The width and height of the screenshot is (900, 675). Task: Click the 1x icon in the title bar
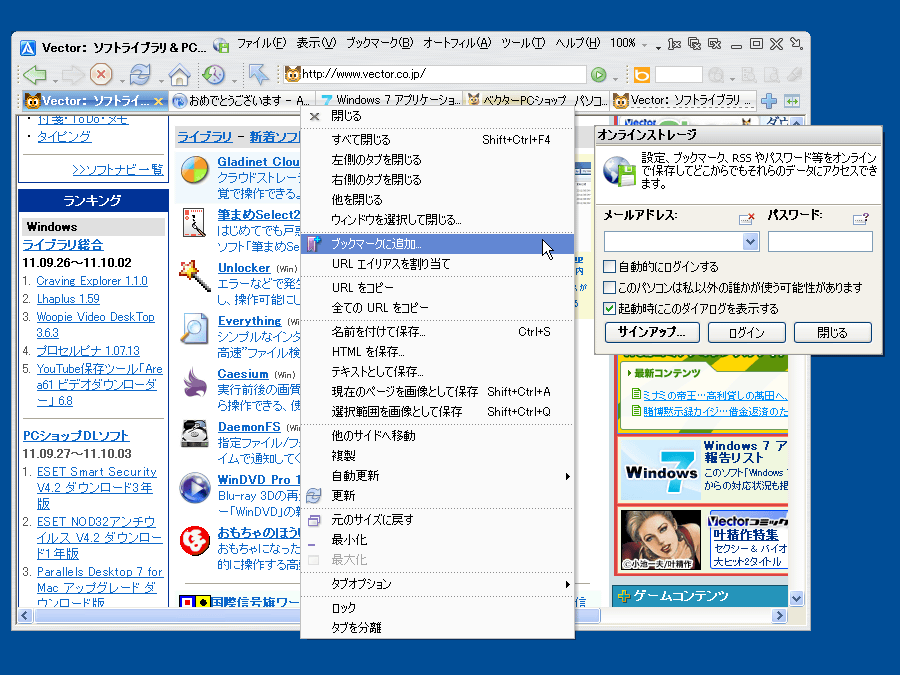coord(674,44)
